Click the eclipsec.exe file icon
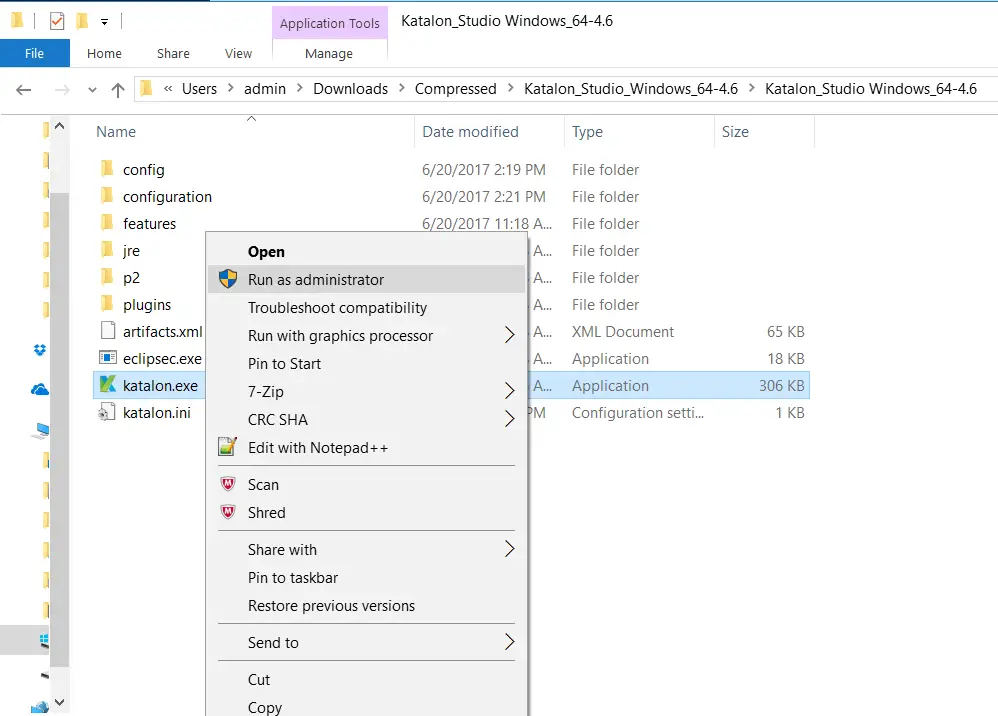The image size is (998, 716). point(108,358)
